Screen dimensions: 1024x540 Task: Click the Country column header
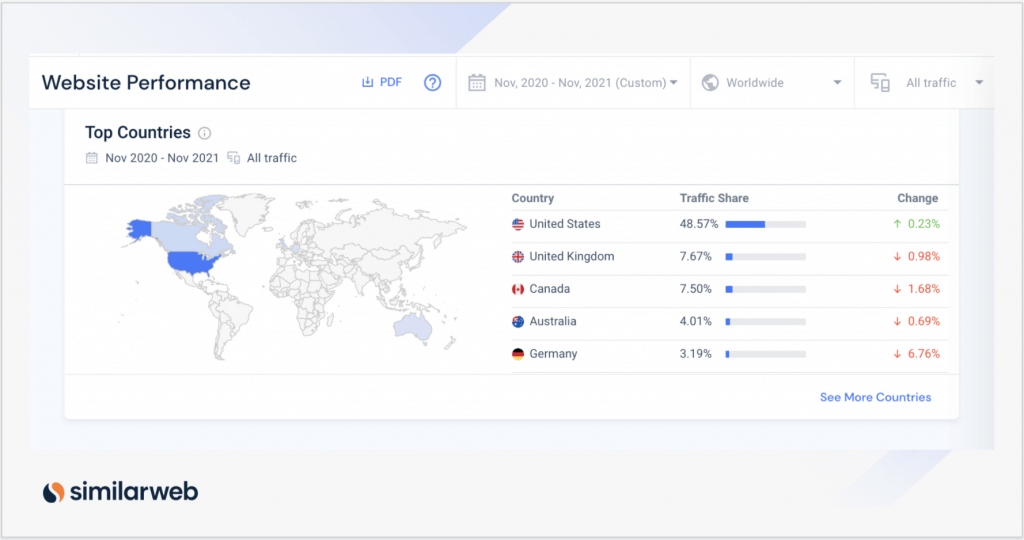pos(532,198)
